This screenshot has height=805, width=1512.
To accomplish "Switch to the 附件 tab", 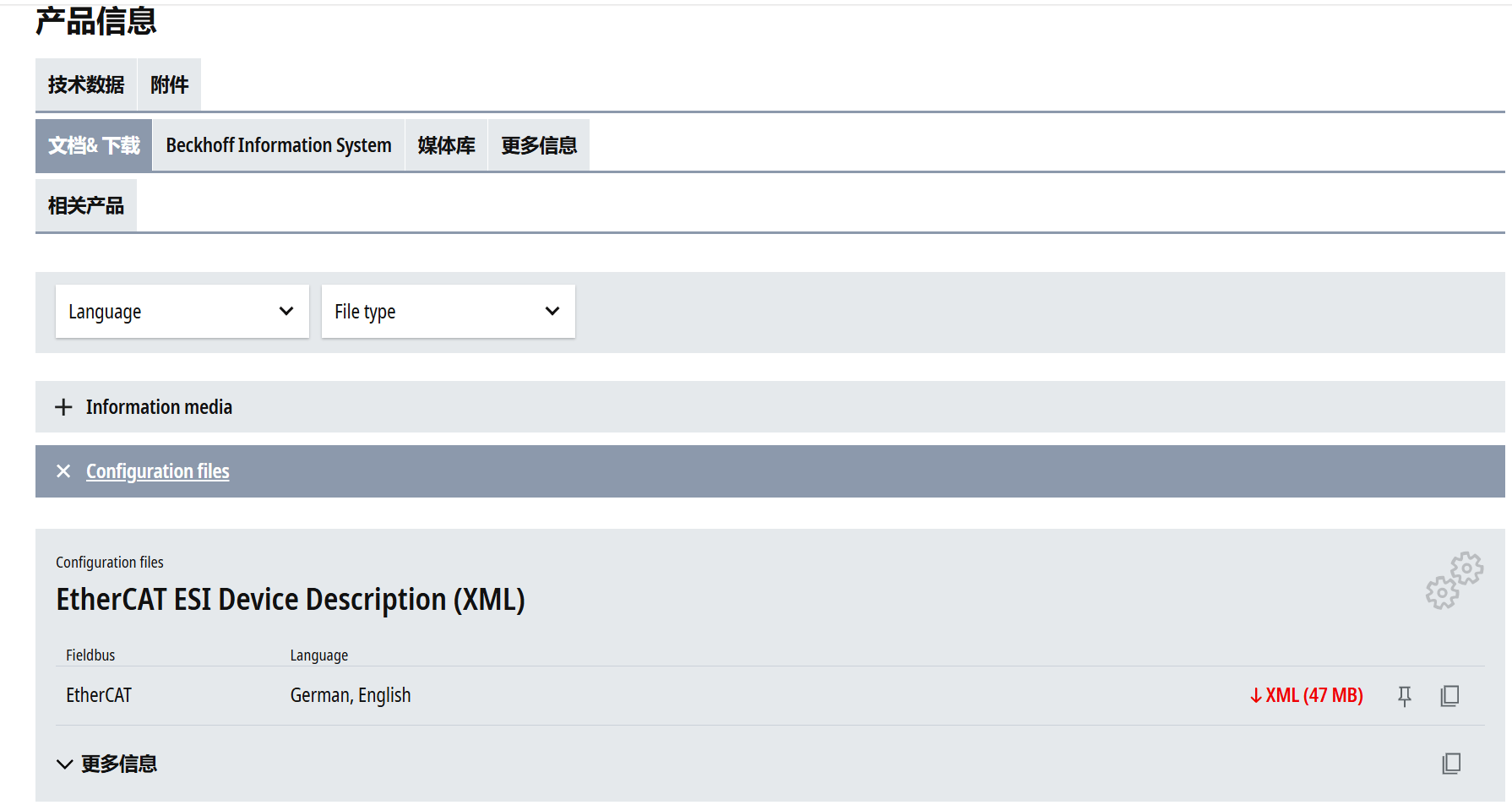I will pyautogui.click(x=169, y=84).
